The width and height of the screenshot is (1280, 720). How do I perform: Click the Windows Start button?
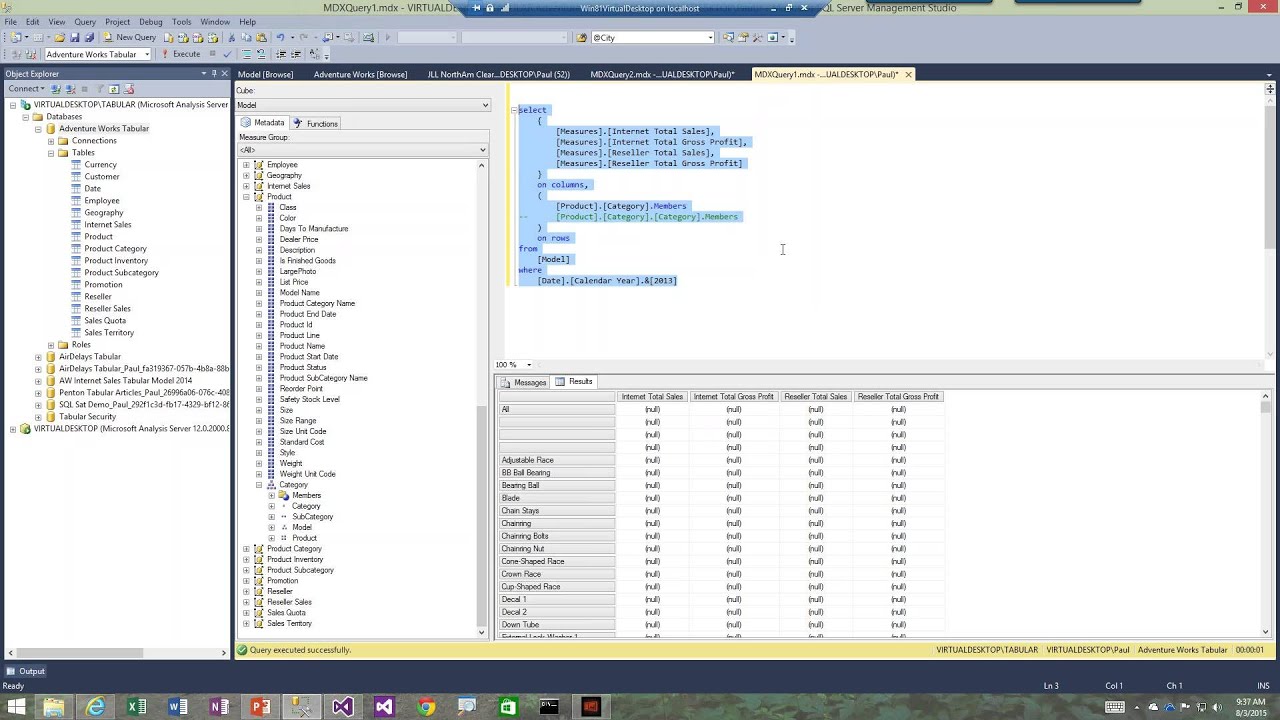point(15,707)
